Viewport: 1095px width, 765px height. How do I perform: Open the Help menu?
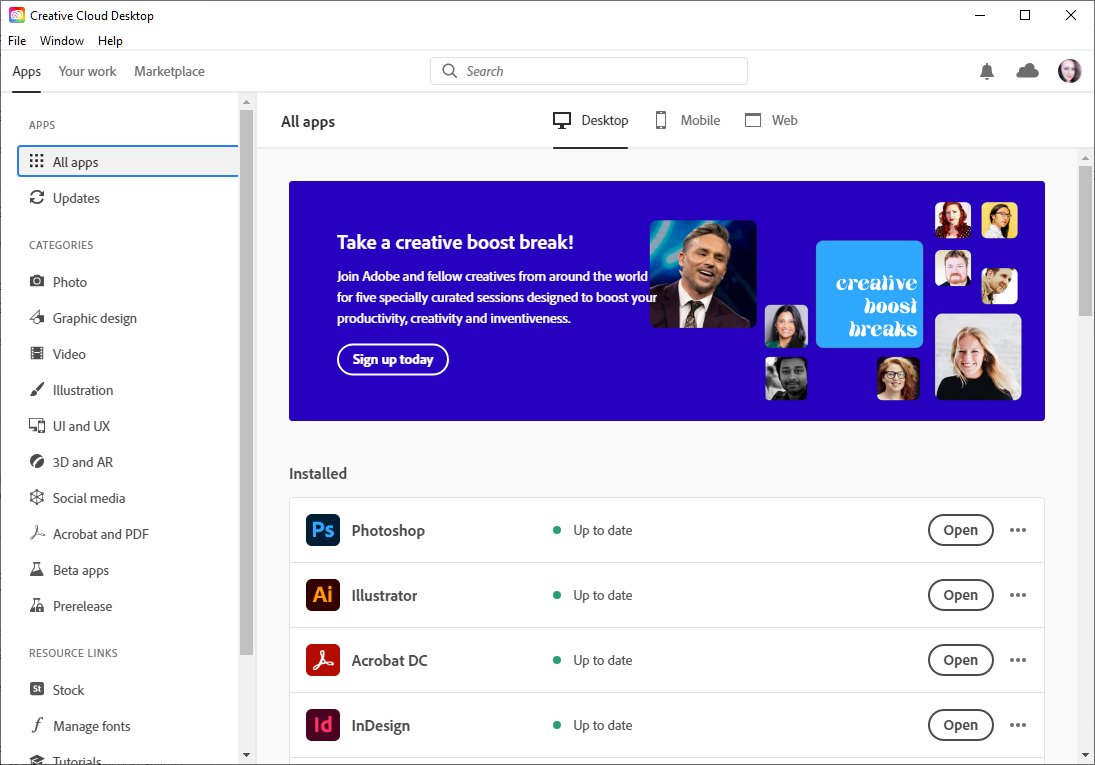click(x=110, y=41)
